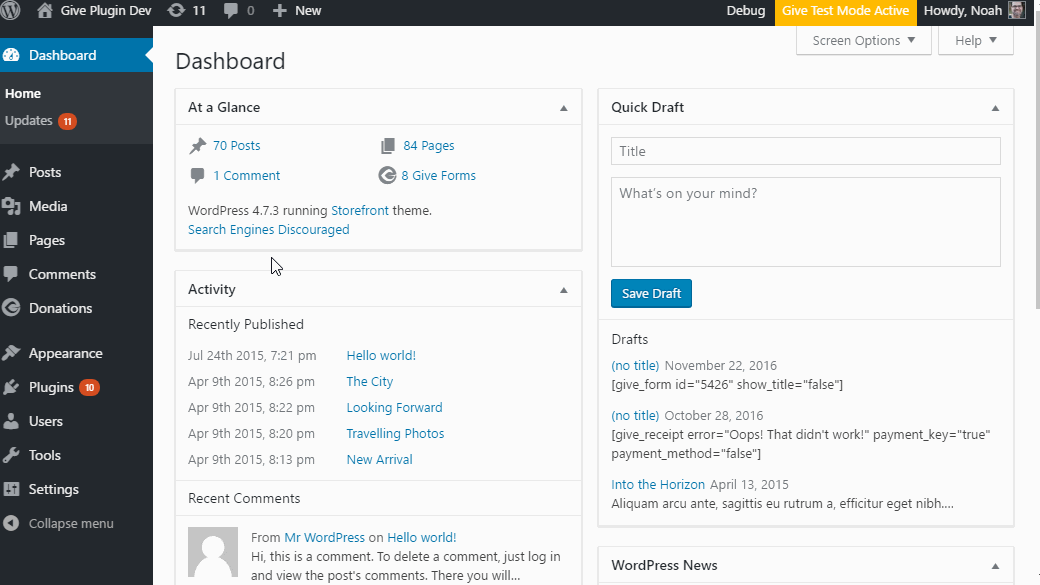Click the Settings sliders icon in sidebar

(x=11, y=489)
